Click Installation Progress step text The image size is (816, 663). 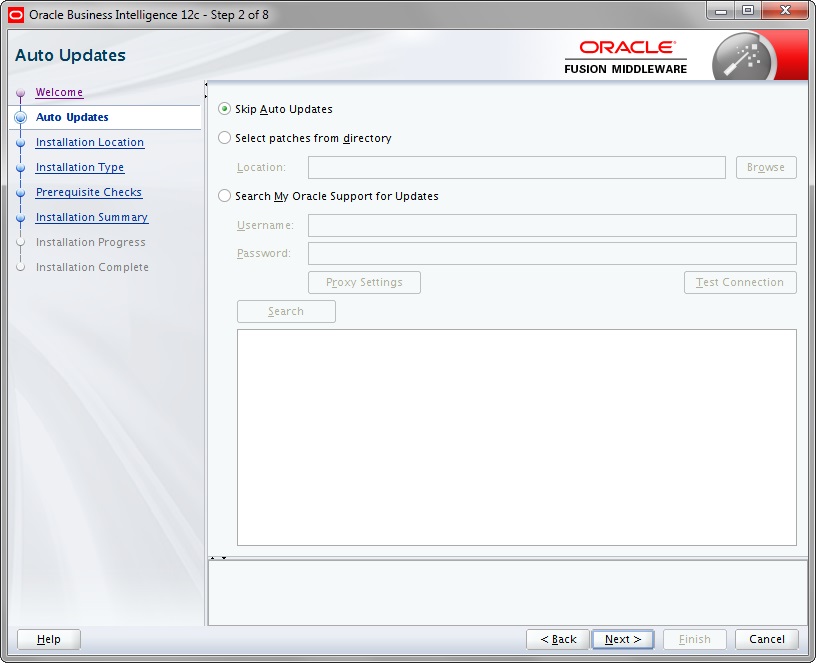click(91, 242)
